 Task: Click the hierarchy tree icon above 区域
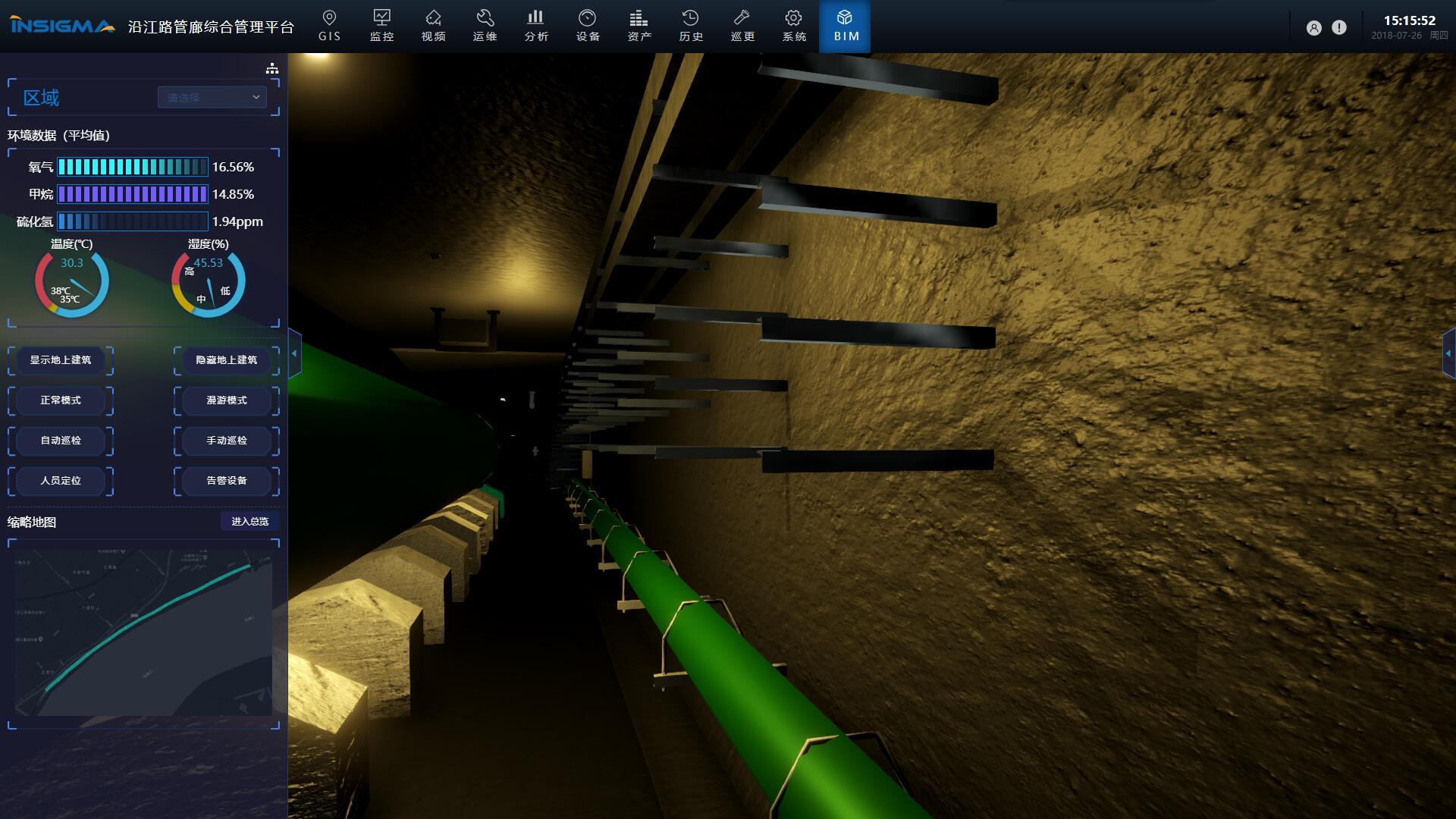[272, 69]
